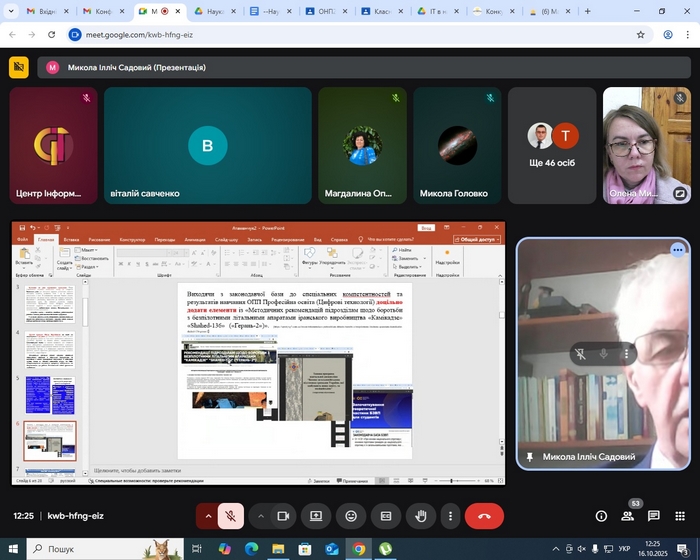
Task: Toggle closed captions button
Action: (386, 516)
